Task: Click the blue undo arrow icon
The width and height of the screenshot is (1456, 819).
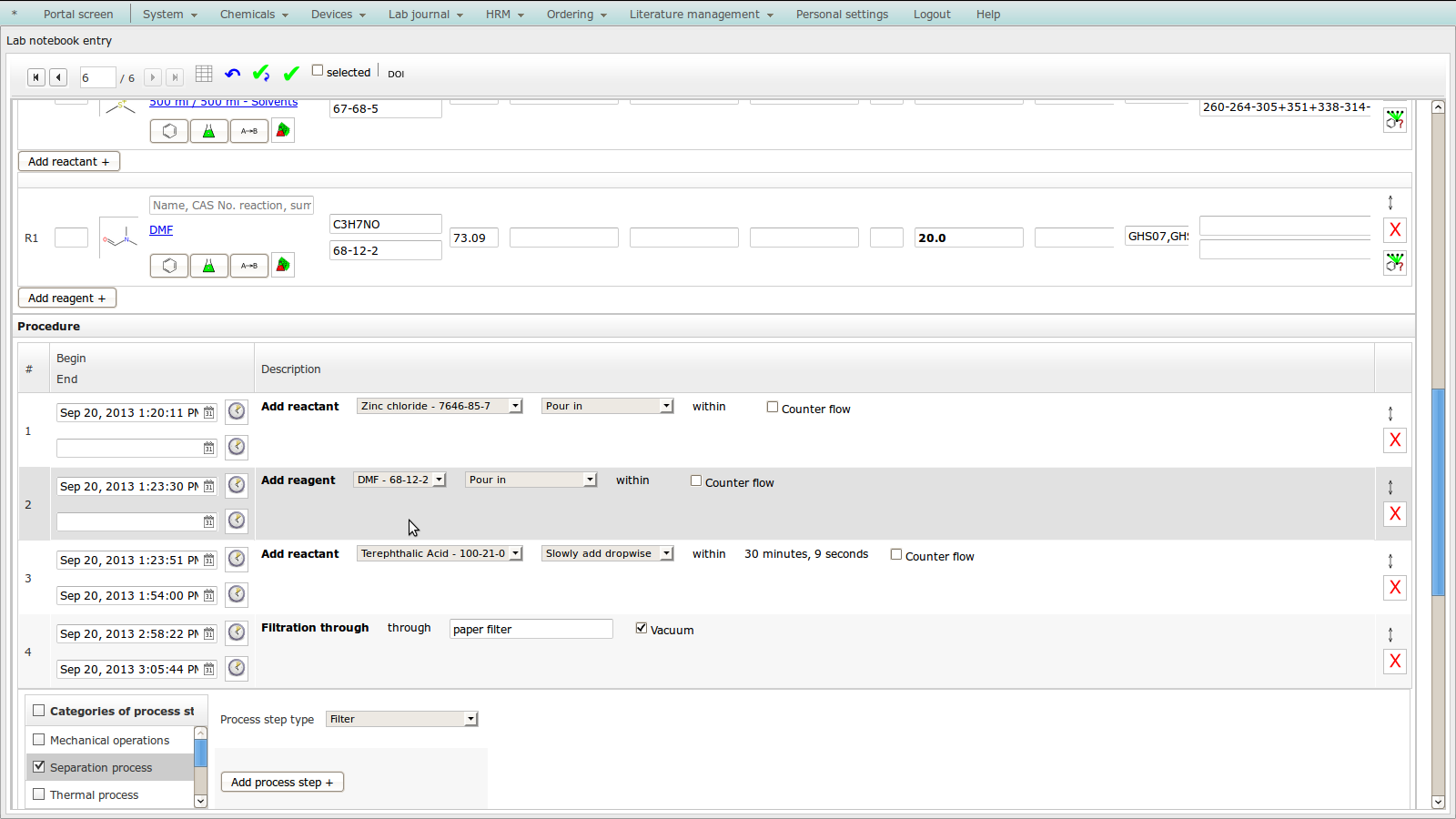Action: pos(233,74)
